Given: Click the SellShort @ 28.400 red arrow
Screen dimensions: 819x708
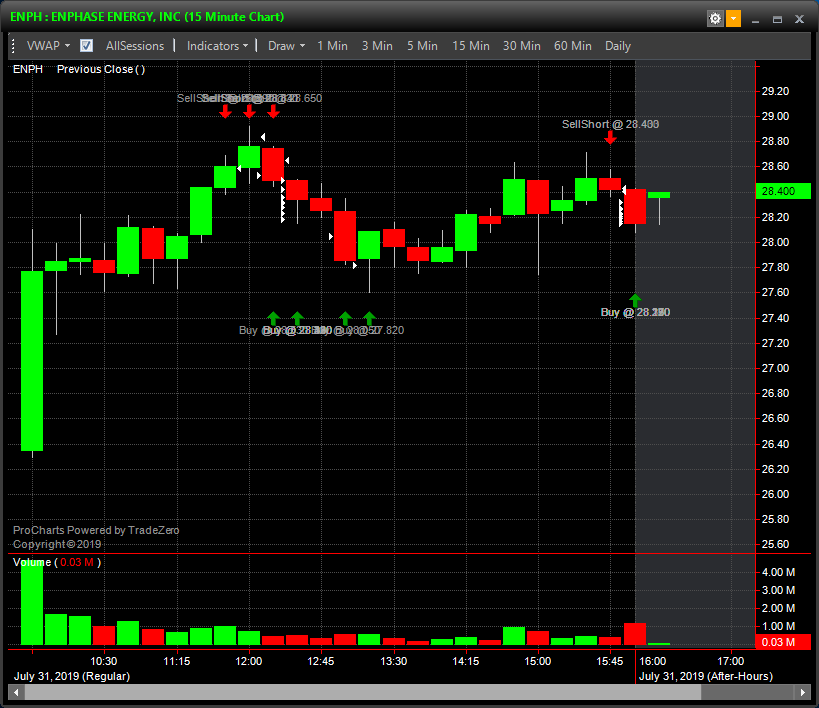Looking at the screenshot, I should (x=610, y=137).
